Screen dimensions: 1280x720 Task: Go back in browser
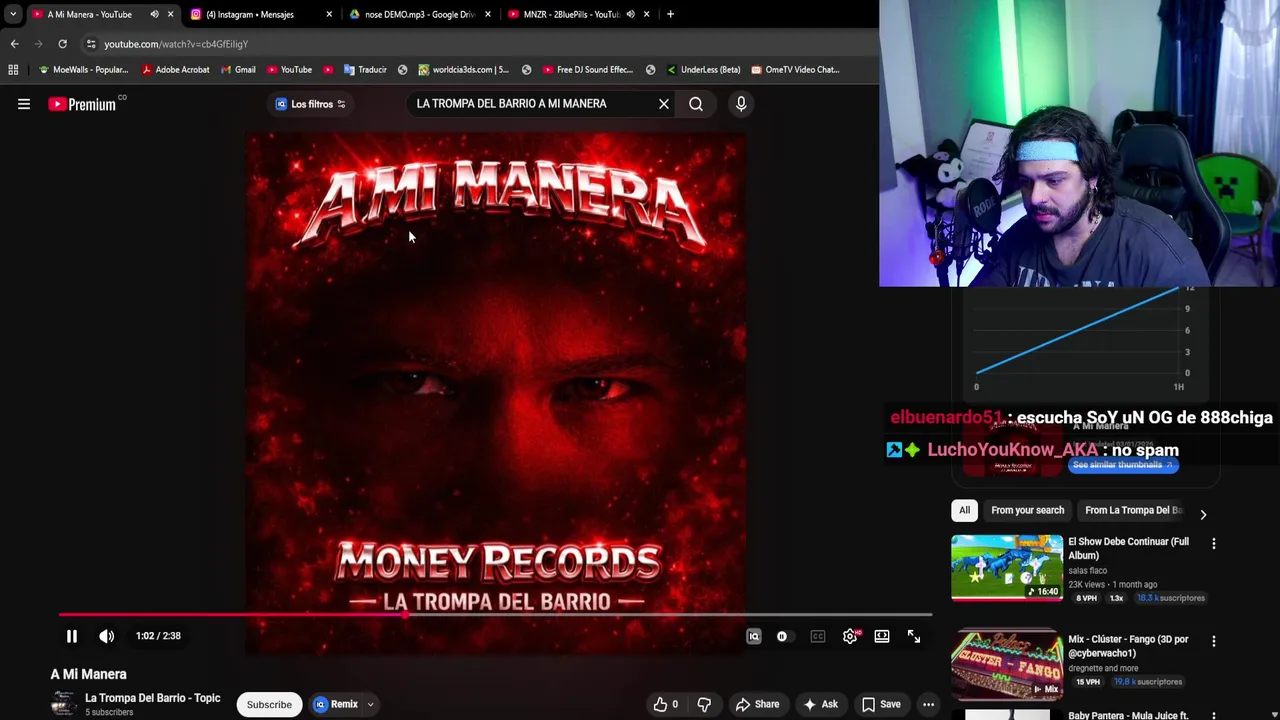(x=14, y=44)
